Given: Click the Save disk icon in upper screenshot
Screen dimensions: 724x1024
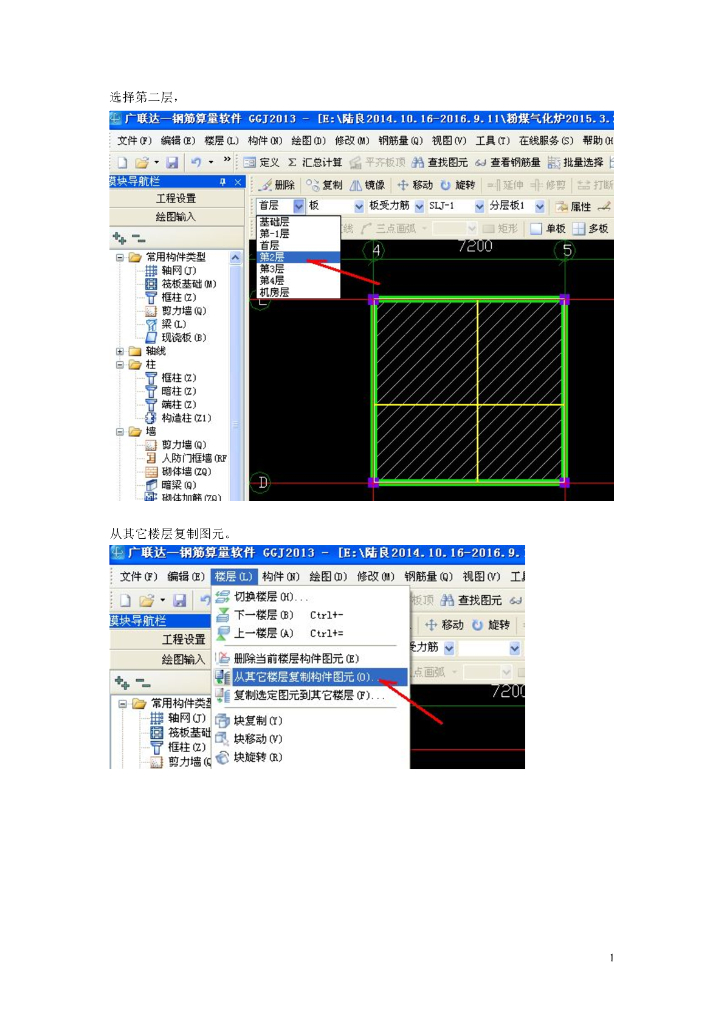Looking at the screenshot, I should click(172, 162).
